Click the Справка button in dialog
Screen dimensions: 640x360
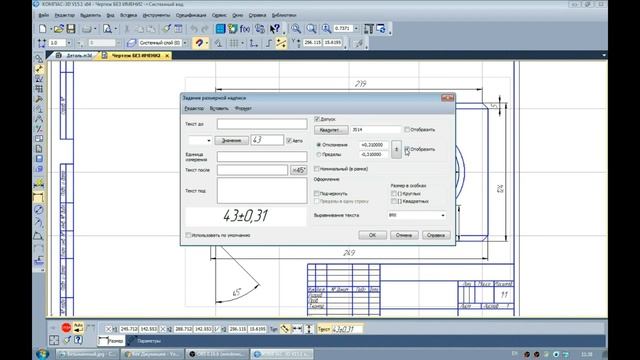click(436, 235)
